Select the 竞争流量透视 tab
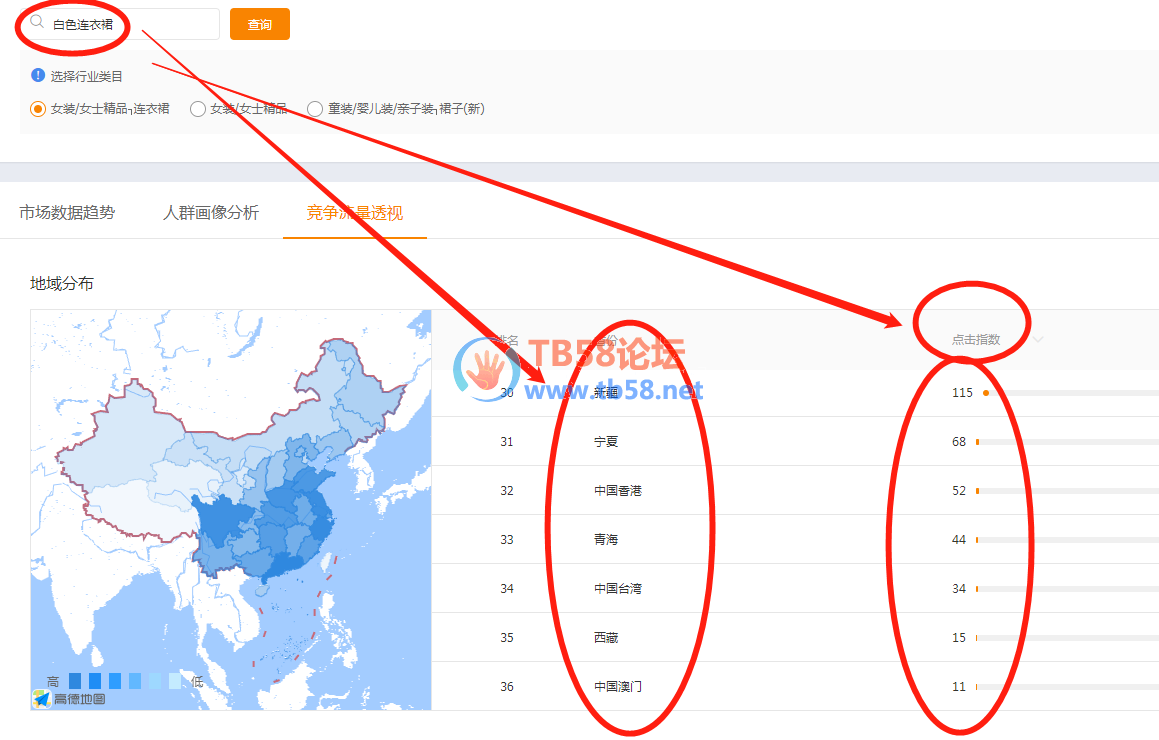 pos(355,212)
